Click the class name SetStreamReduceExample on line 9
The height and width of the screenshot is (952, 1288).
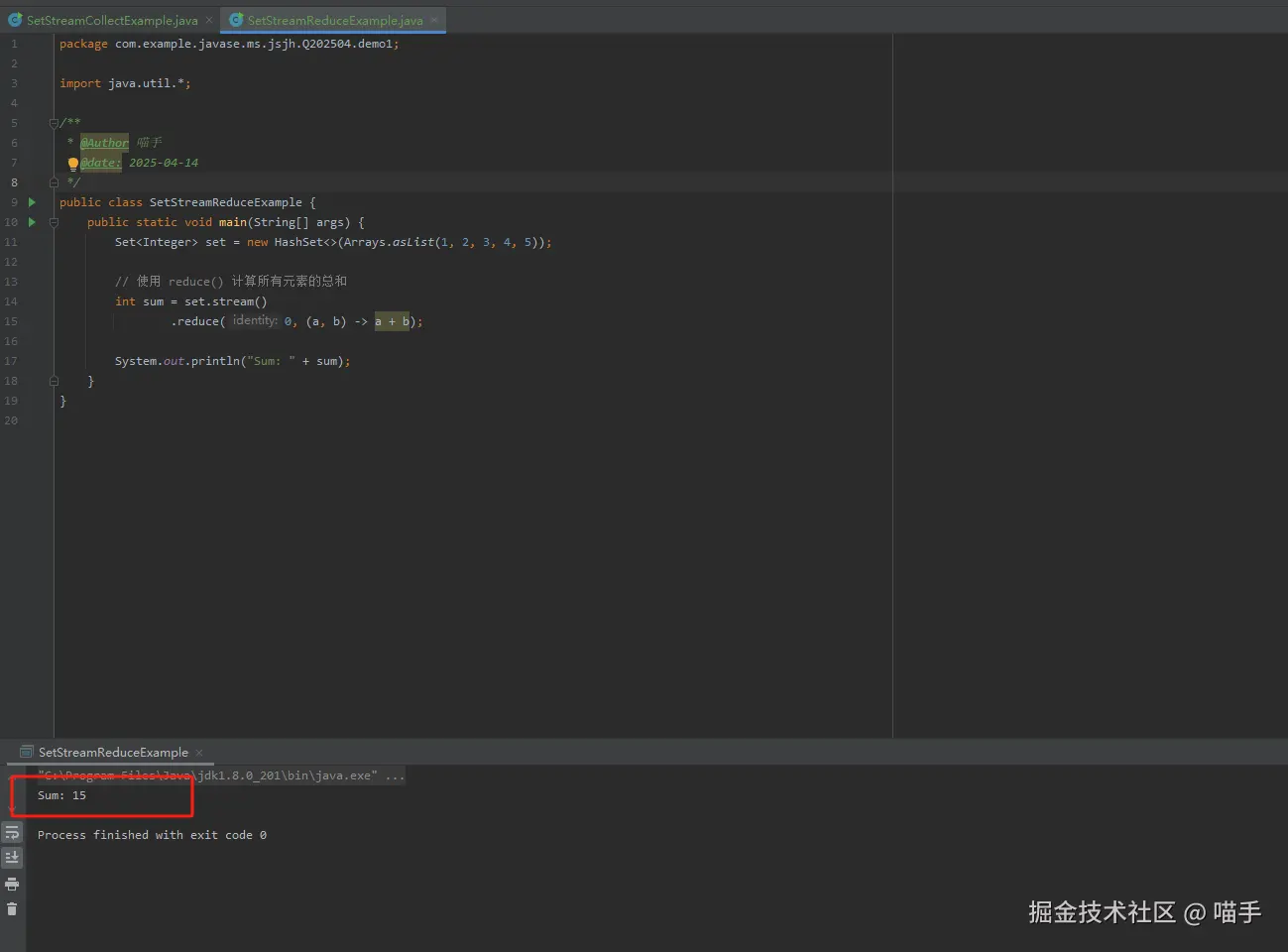pyautogui.click(x=225, y=202)
